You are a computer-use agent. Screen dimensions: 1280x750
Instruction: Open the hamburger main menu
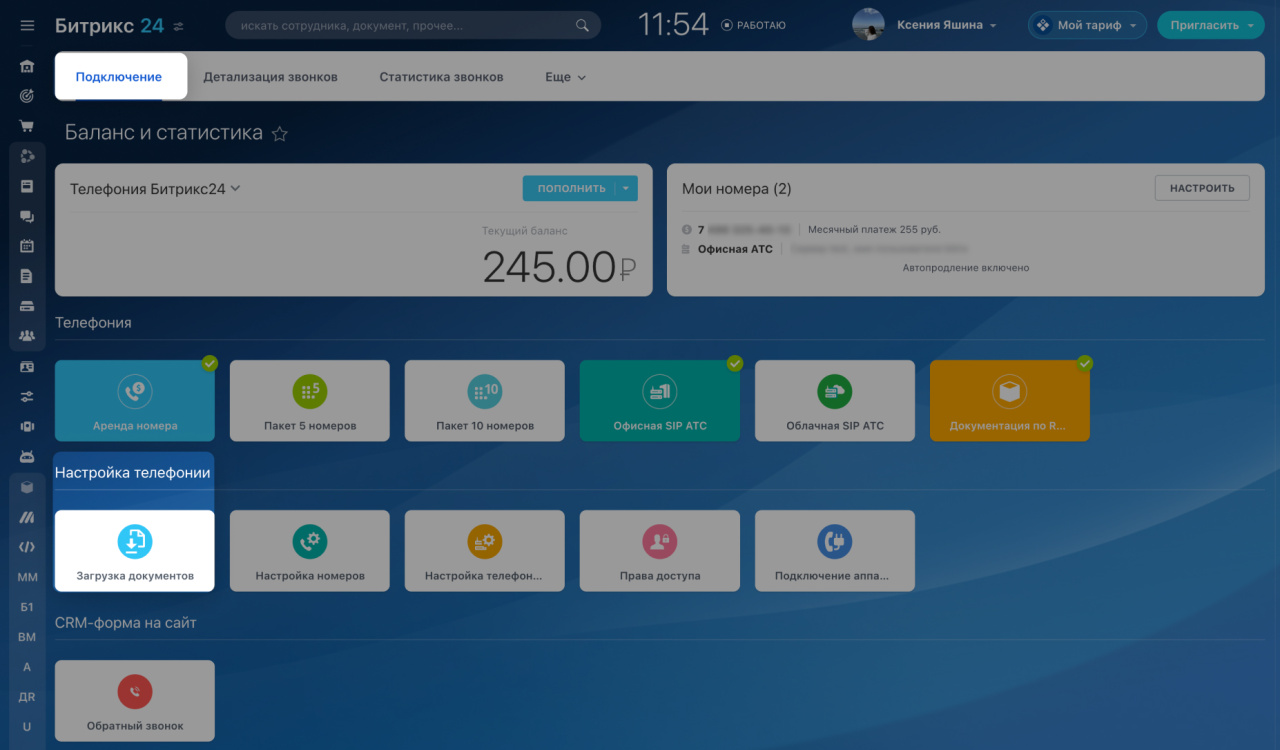point(27,26)
